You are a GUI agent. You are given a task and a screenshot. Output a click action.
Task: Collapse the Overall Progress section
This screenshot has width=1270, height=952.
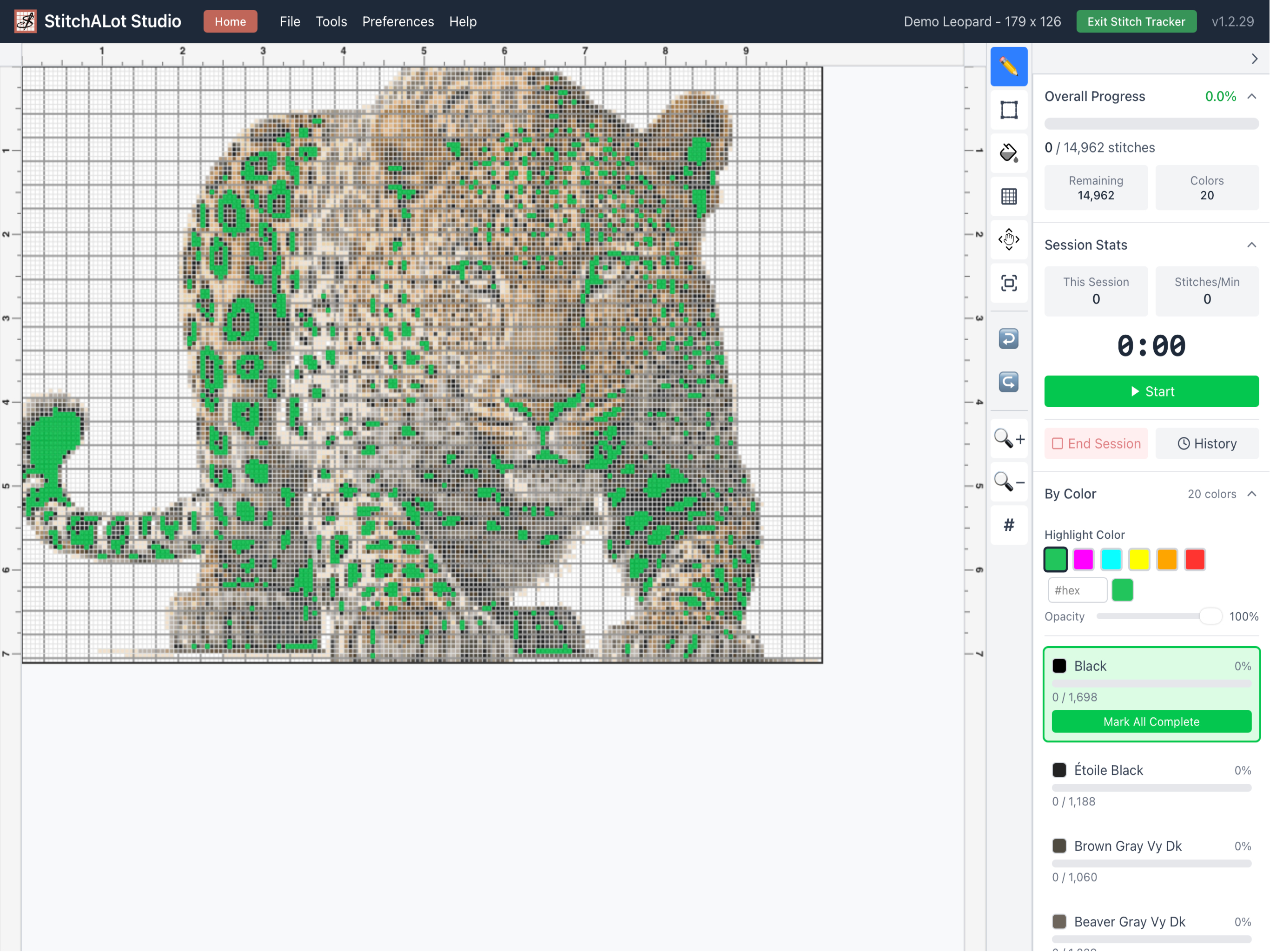pos(1251,97)
